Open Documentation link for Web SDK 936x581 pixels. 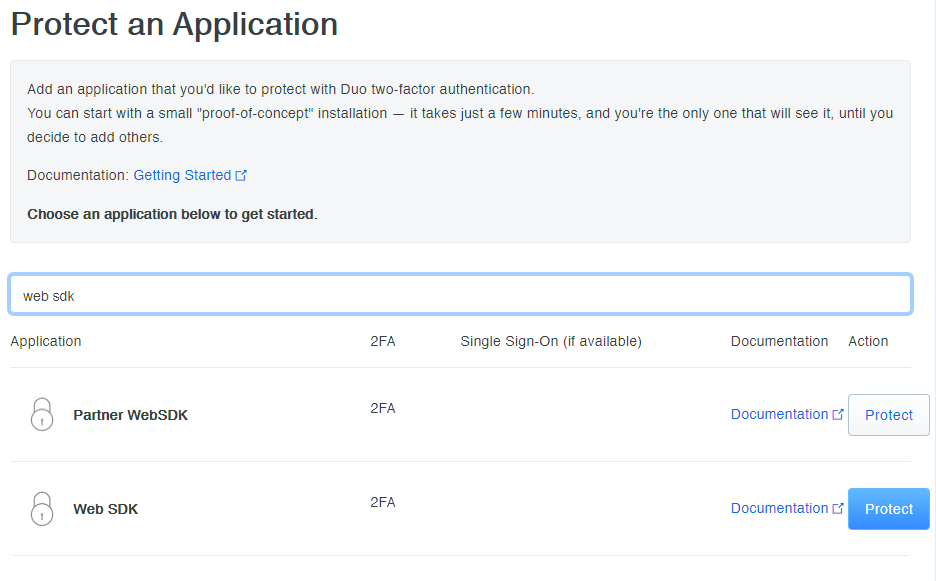pyautogui.click(x=779, y=508)
